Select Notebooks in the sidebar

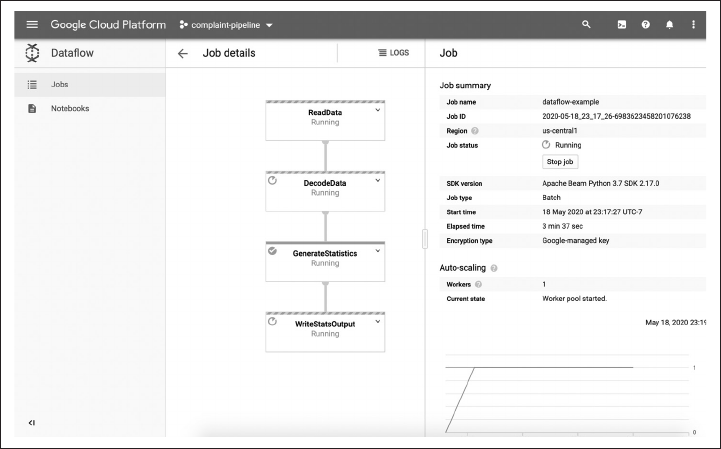pos(90,109)
